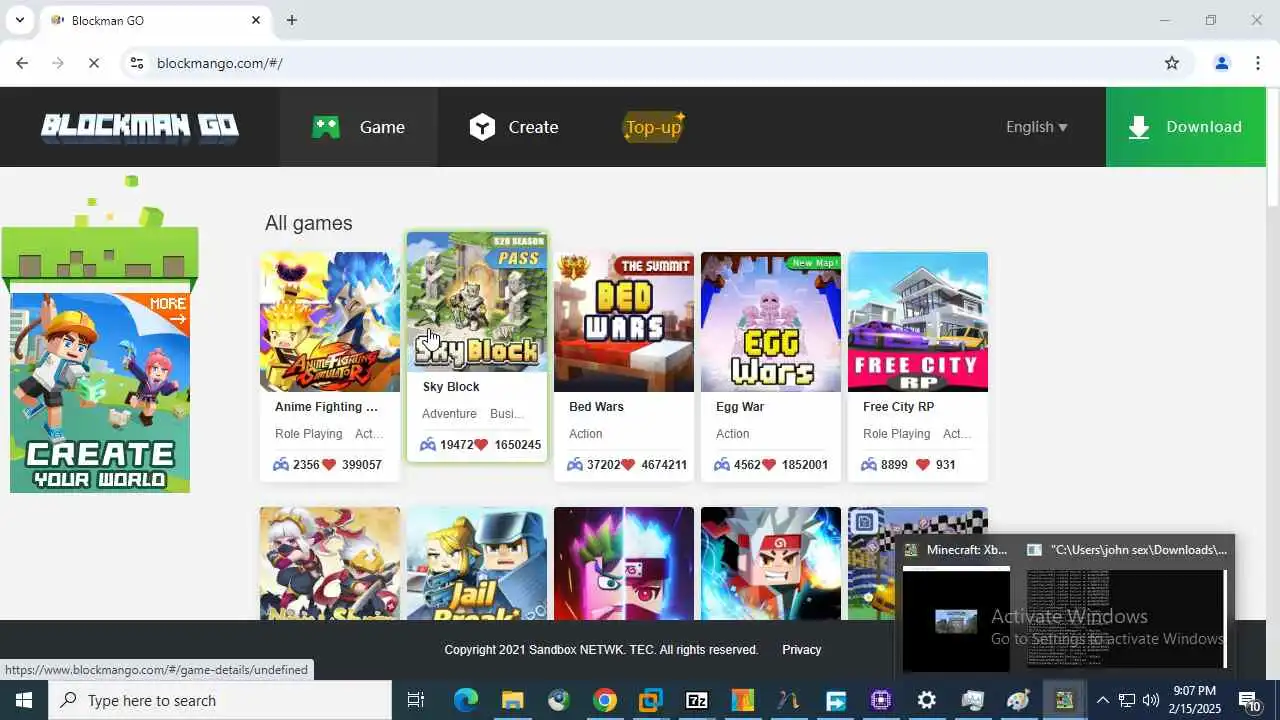Click the Egg War title text
Screen dimensions: 1280x720
(740, 407)
